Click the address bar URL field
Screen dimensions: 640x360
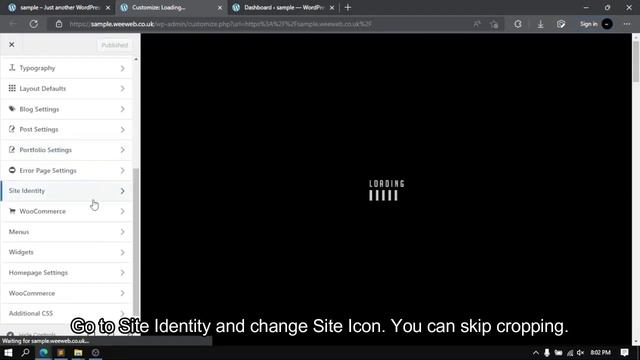(261, 24)
